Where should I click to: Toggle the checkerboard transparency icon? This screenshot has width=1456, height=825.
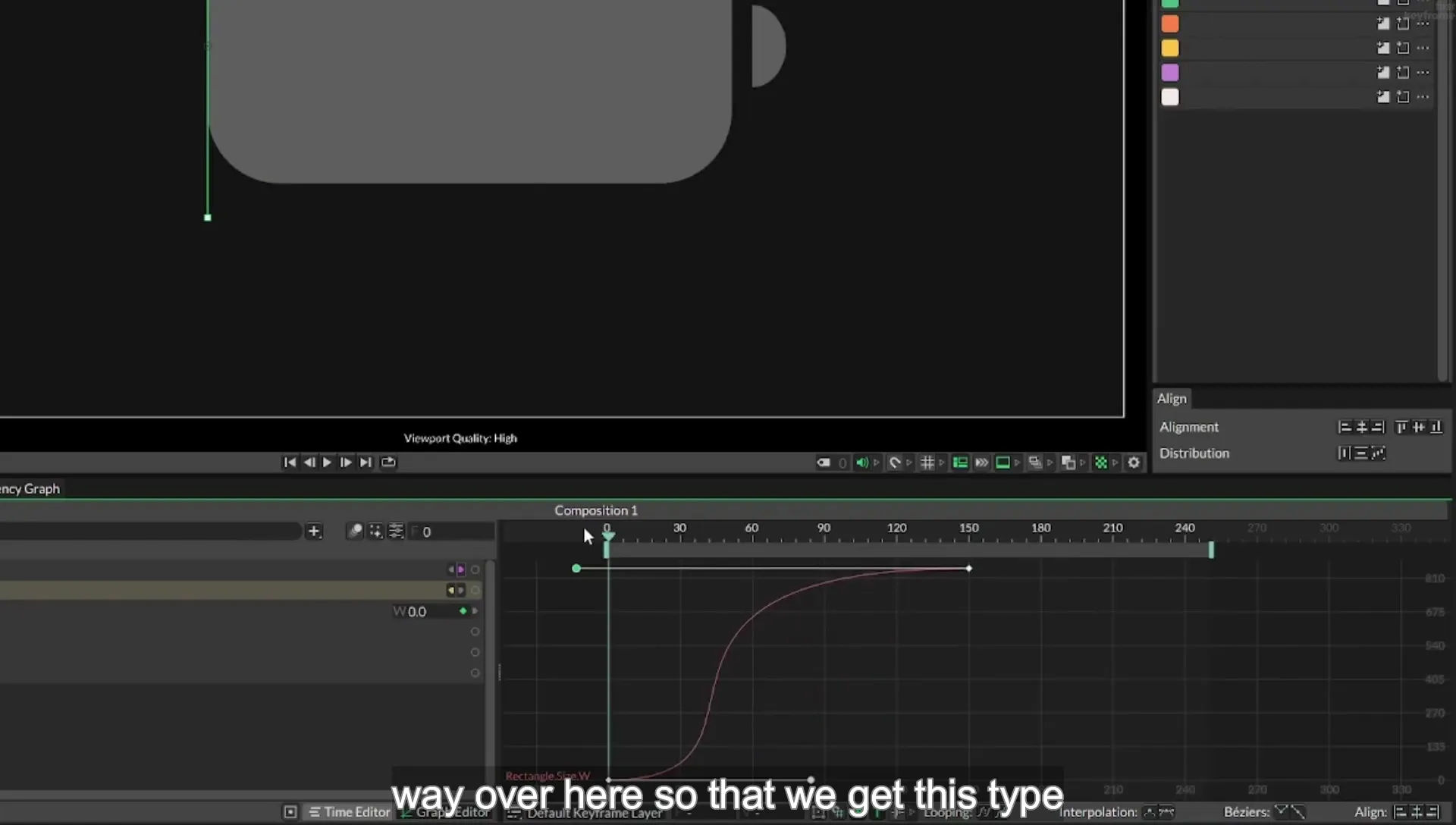pyautogui.click(x=1100, y=463)
